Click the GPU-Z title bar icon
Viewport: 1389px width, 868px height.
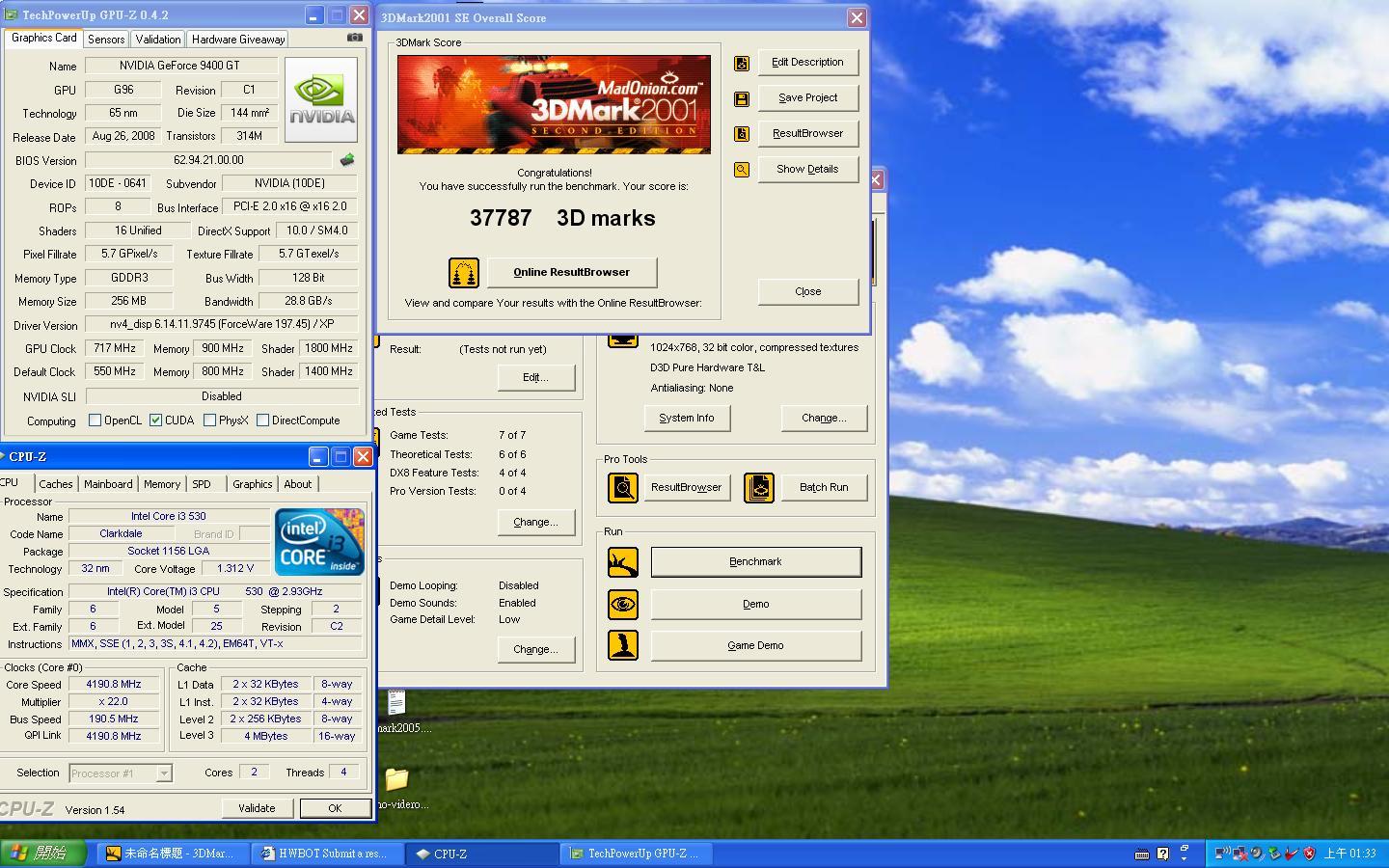point(11,15)
